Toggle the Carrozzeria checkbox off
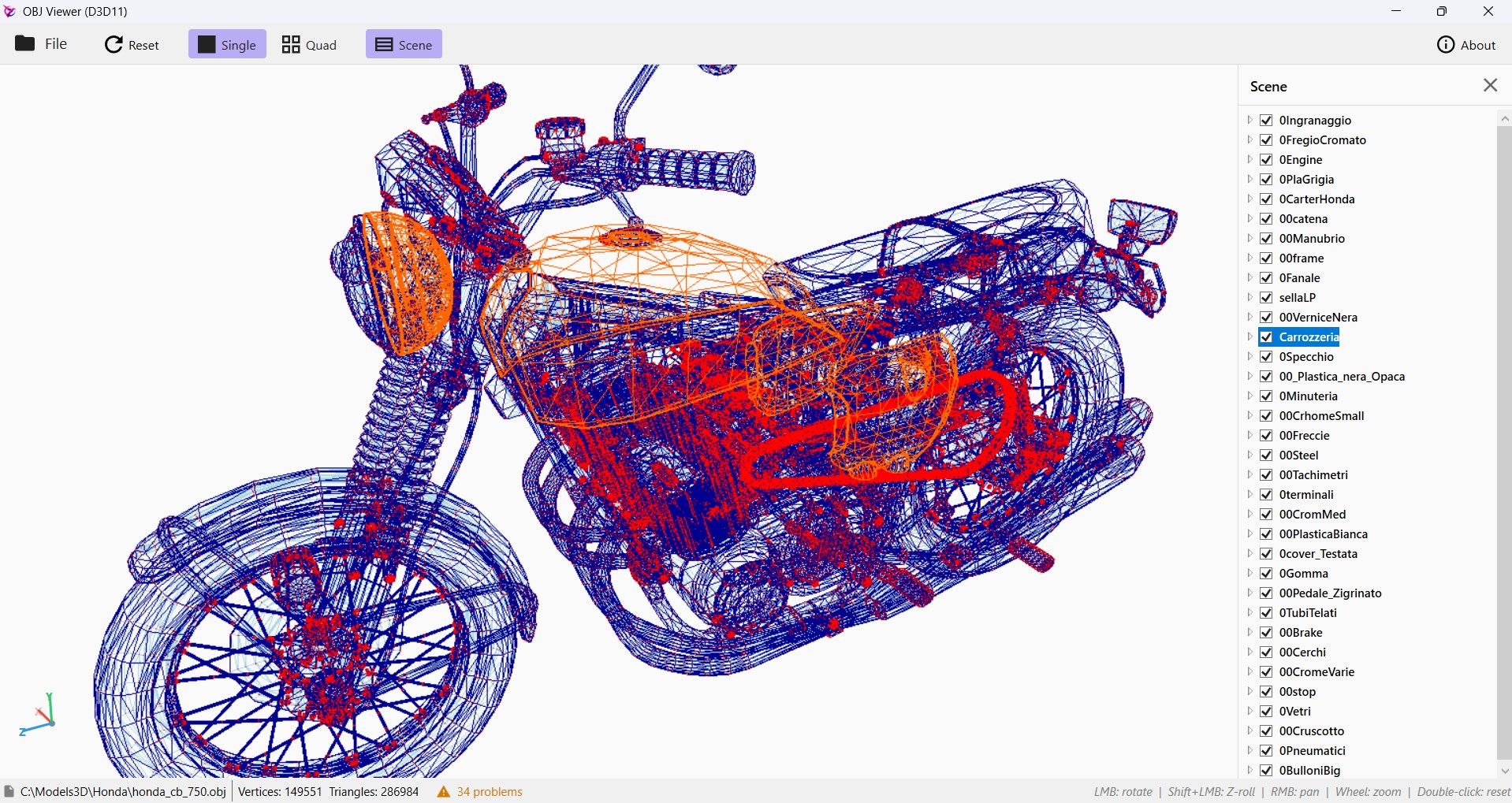Image resolution: width=1512 pixels, height=803 pixels. [1267, 337]
